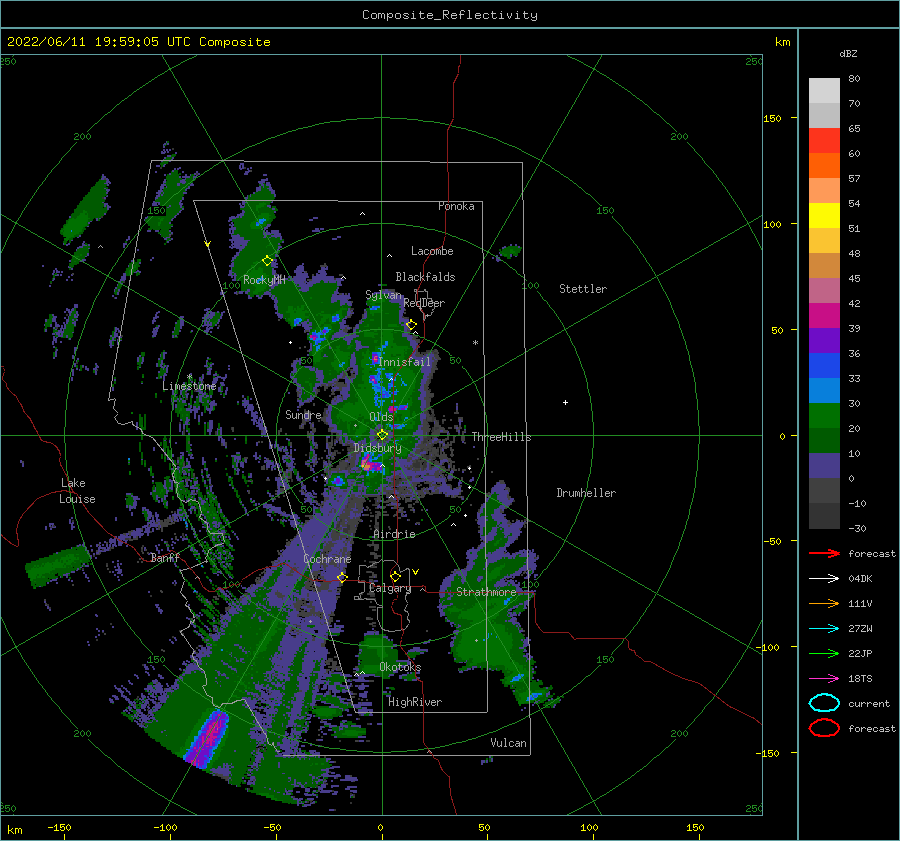Click the Drumheller city label
Image resolution: width=900 pixels, height=841 pixels.
click(586, 493)
